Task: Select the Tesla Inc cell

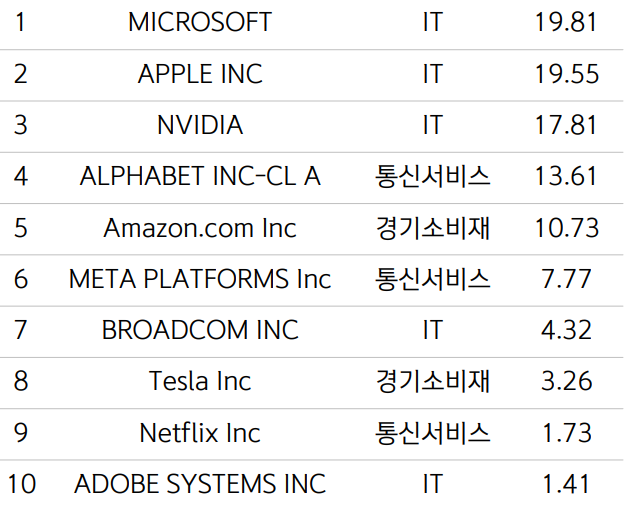Action: pos(200,381)
